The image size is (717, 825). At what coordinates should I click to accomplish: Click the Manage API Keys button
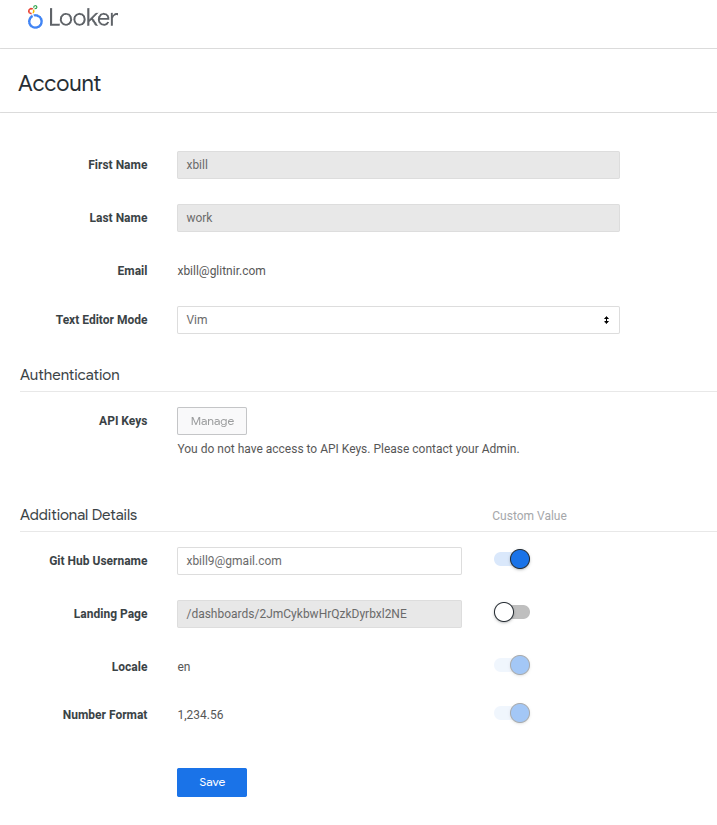coord(212,421)
